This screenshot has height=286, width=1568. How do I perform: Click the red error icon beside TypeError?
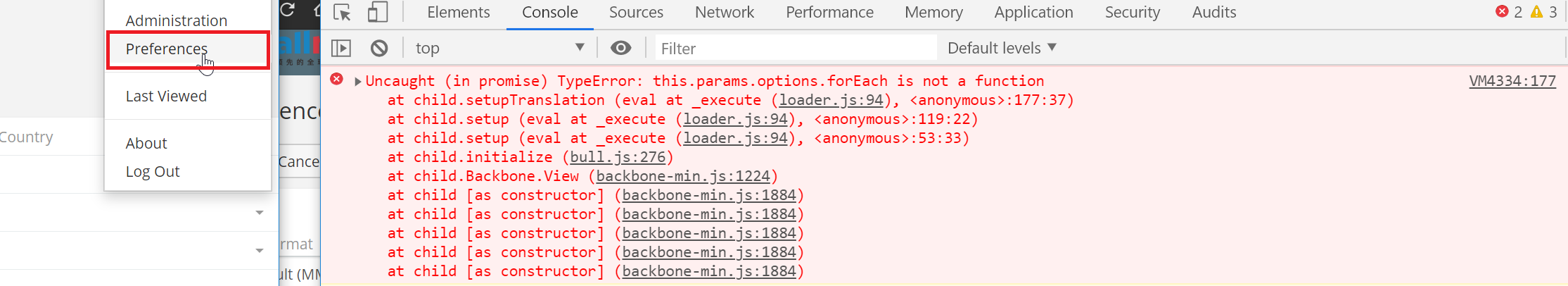[x=337, y=79]
